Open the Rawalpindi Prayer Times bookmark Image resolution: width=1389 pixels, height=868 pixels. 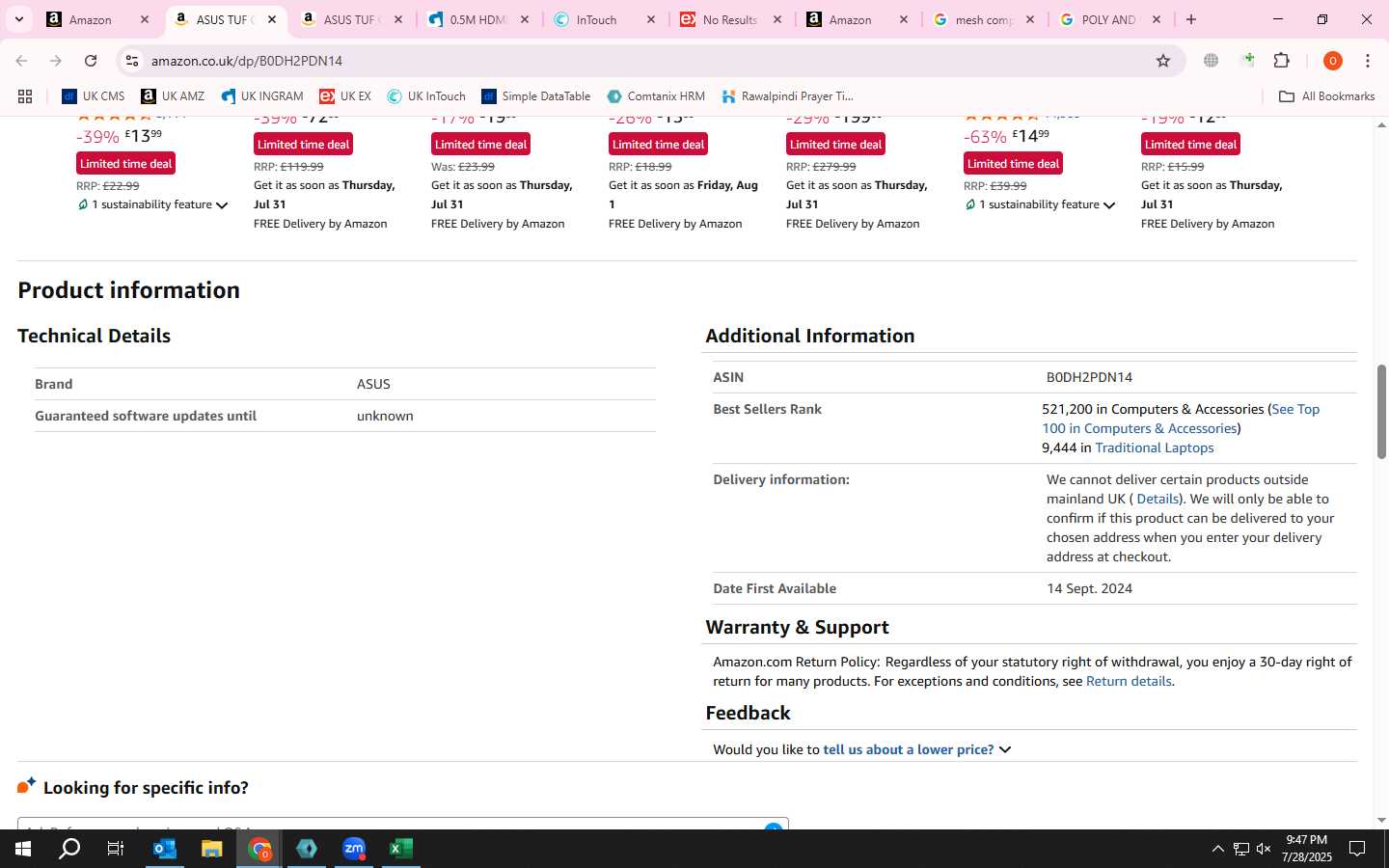(x=787, y=96)
